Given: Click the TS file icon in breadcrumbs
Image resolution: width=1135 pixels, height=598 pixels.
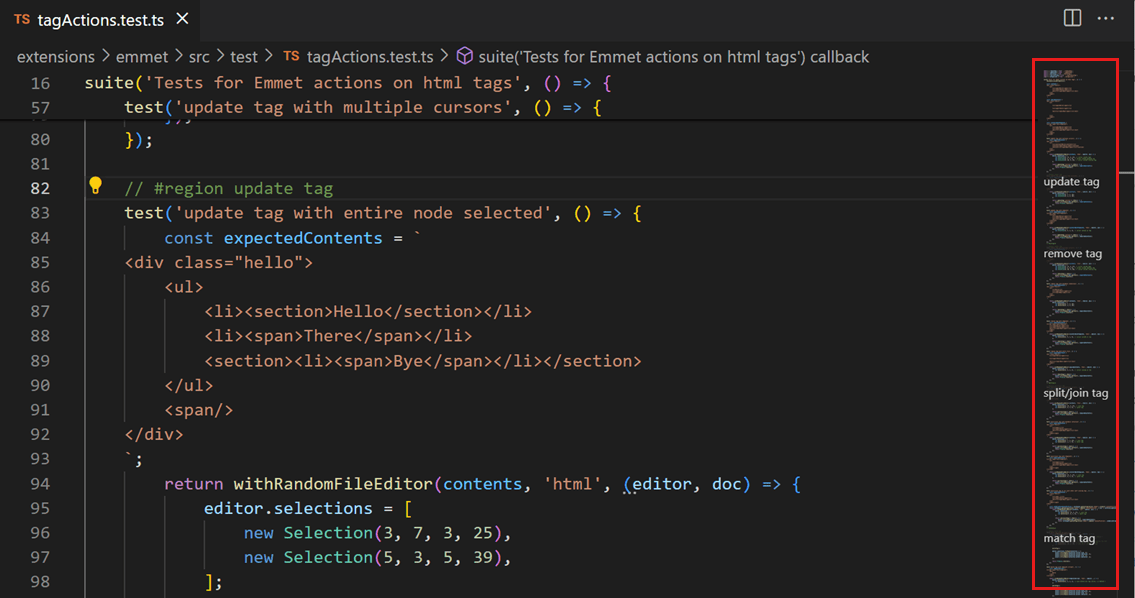Looking at the screenshot, I should 291,56.
